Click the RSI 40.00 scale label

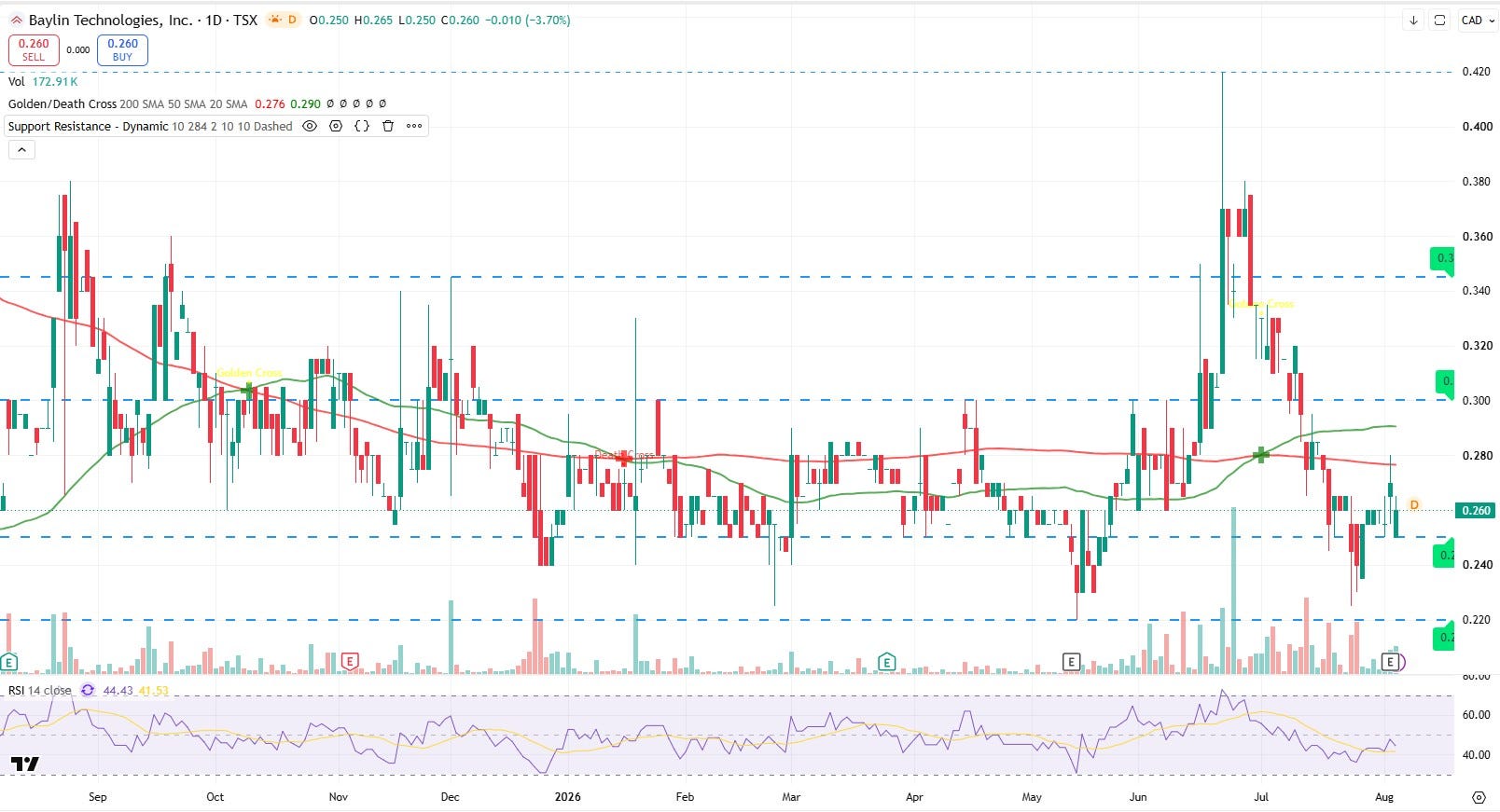1476,755
